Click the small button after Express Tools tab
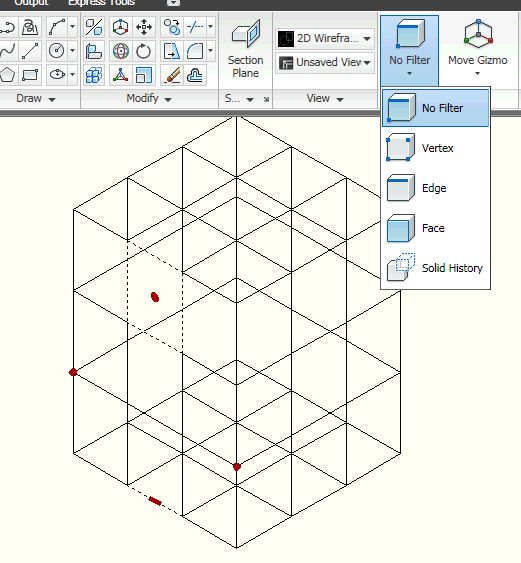The height and width of the screenshot is (563, 521). [173, 3]
